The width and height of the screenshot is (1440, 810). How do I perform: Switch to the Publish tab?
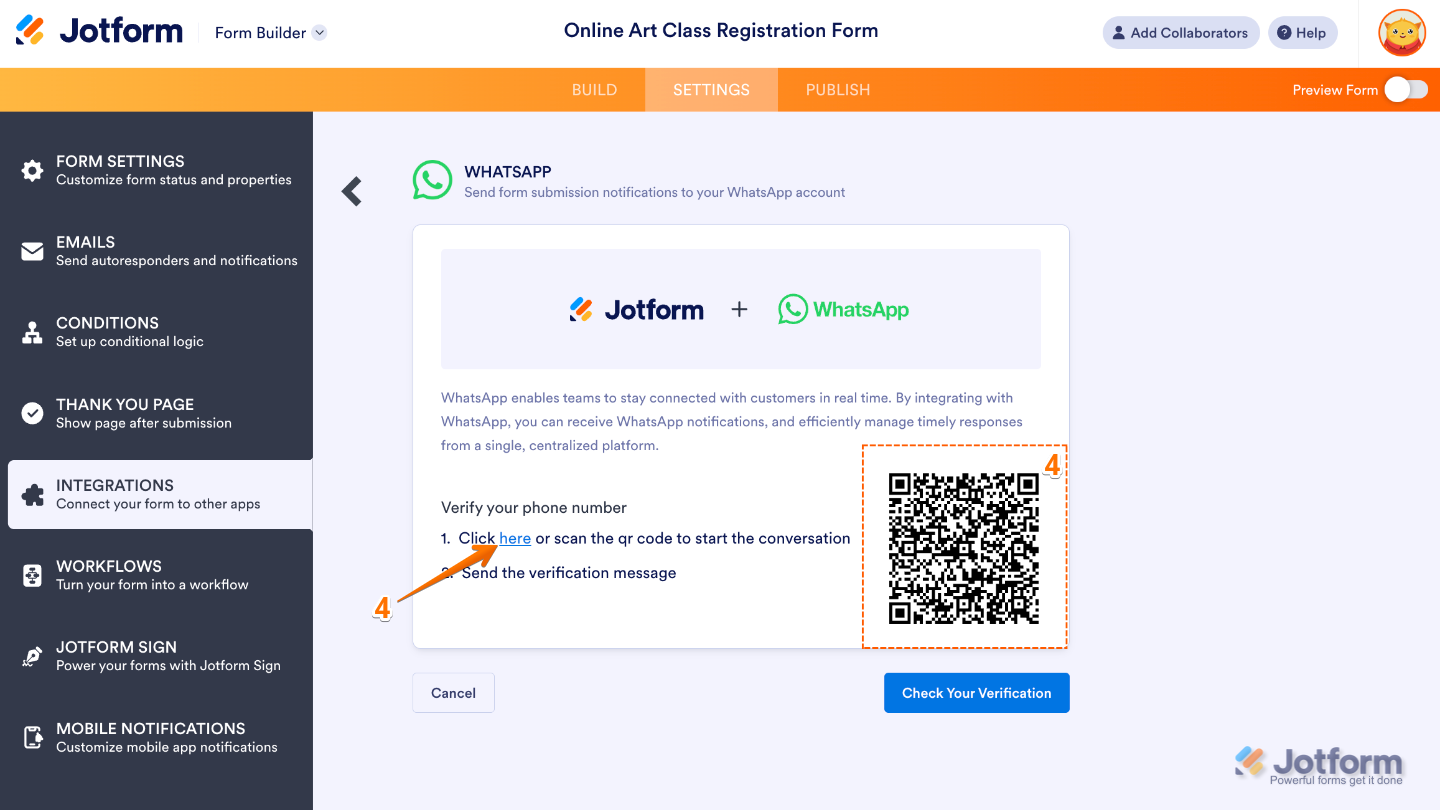(x=838, y=90)
